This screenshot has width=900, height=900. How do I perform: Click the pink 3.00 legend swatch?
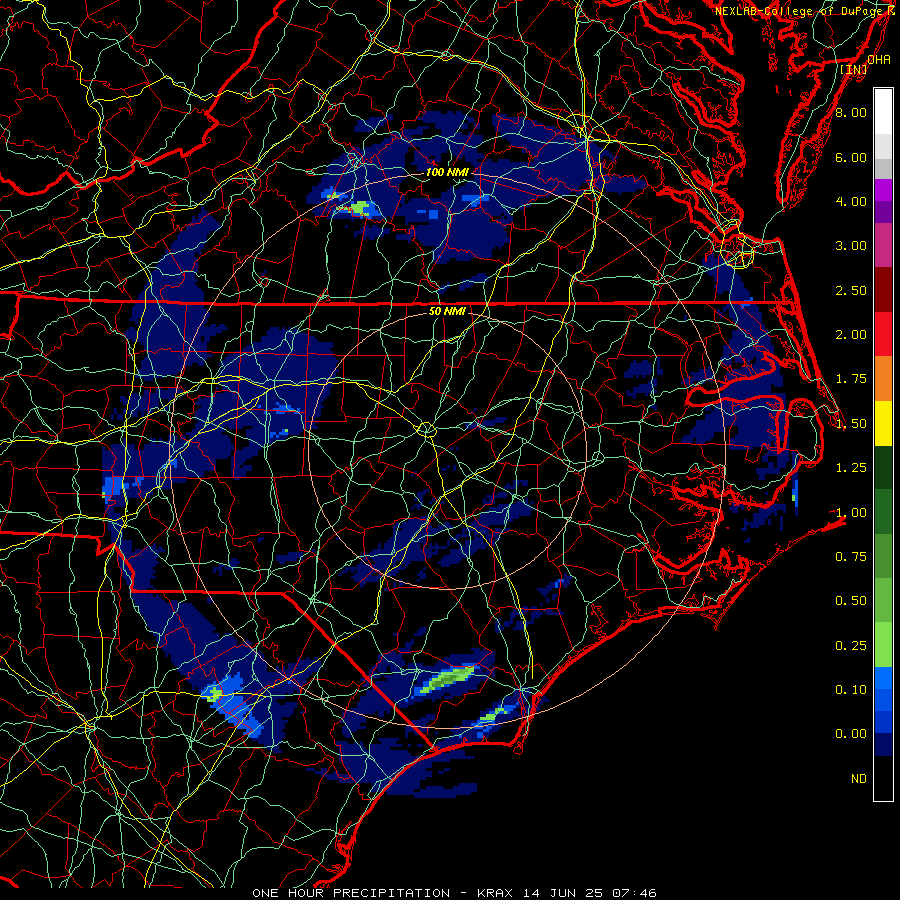[x=883, y=245]
